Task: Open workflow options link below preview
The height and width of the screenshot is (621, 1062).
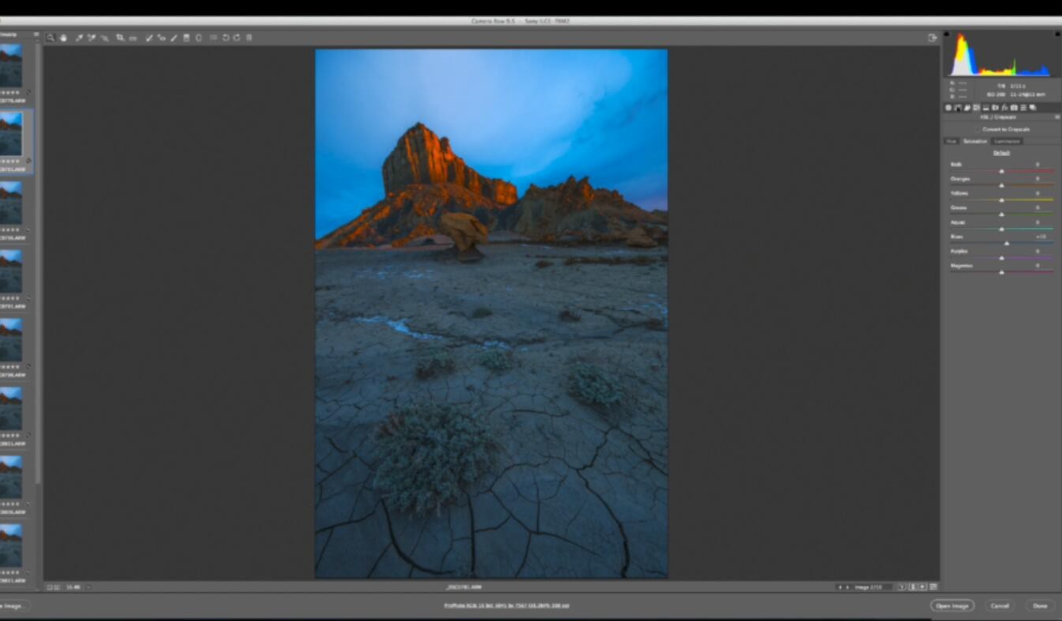Action: point(507,605)
